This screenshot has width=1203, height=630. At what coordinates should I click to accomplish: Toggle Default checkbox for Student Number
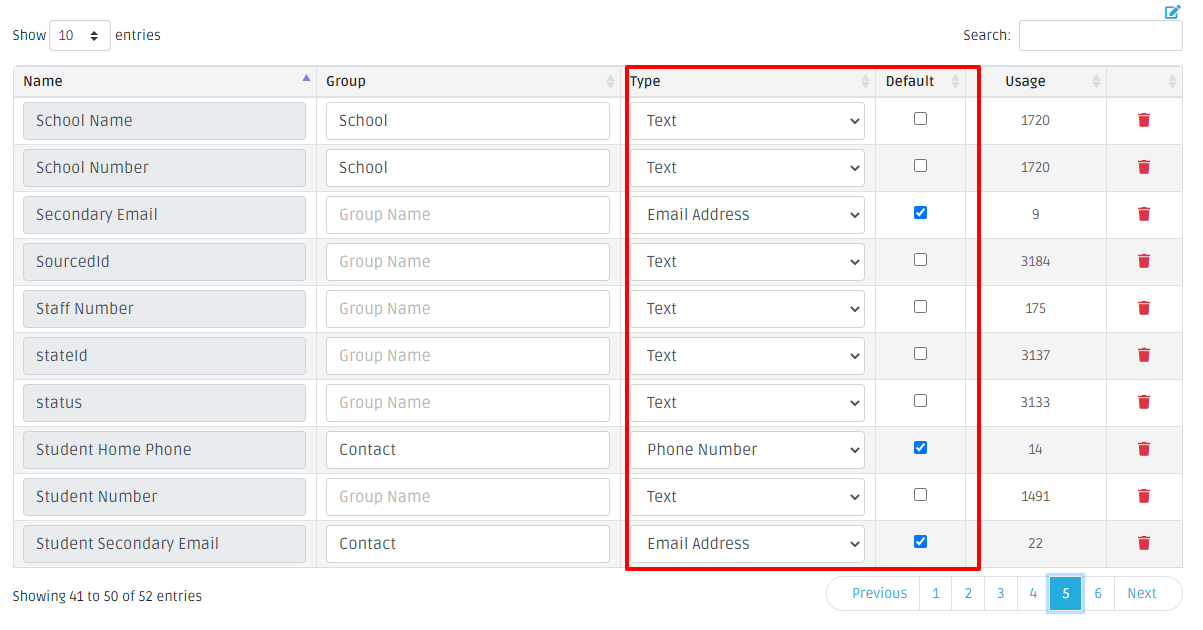point(920,494)
